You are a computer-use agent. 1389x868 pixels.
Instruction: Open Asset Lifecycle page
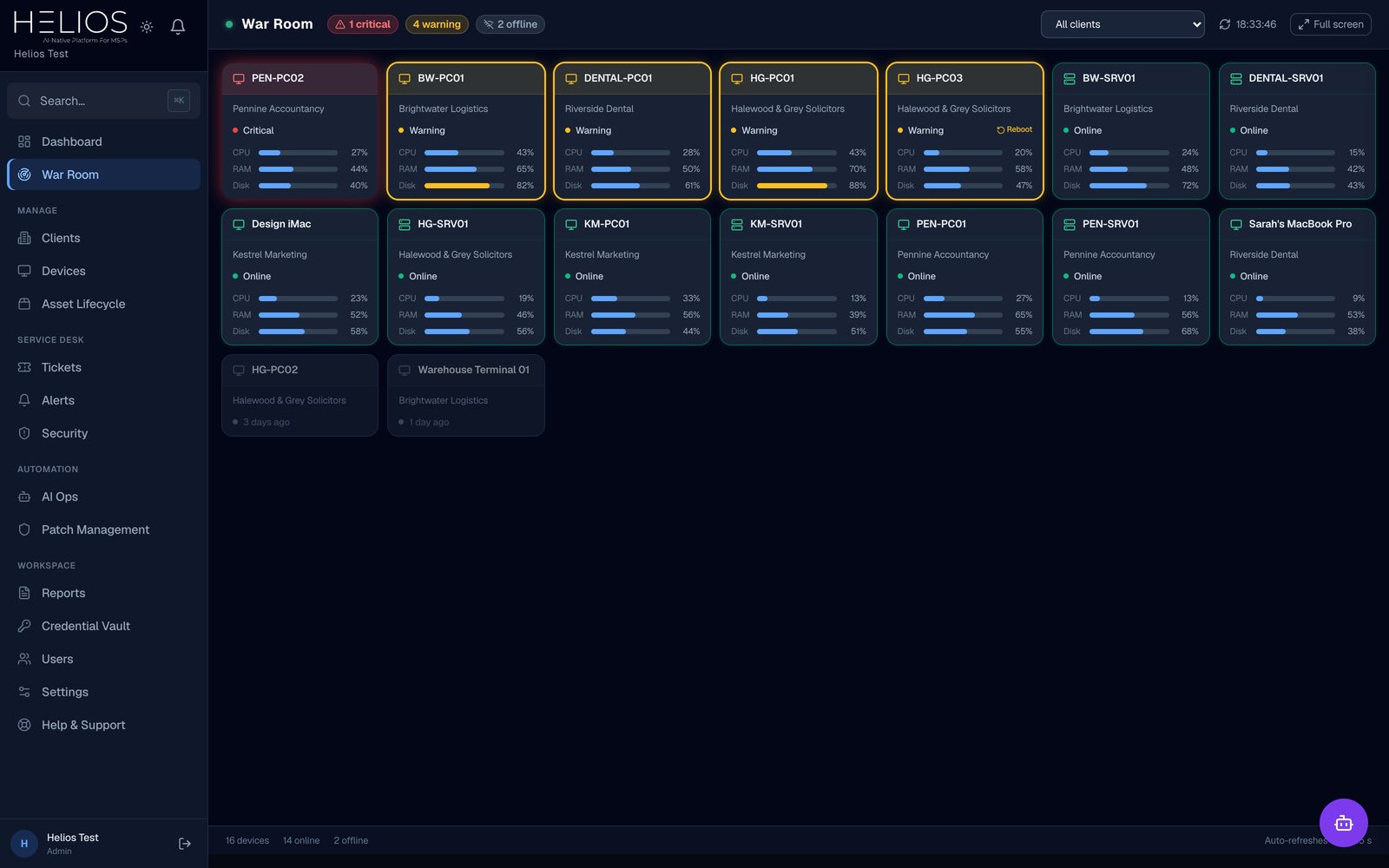coord(103,304)
